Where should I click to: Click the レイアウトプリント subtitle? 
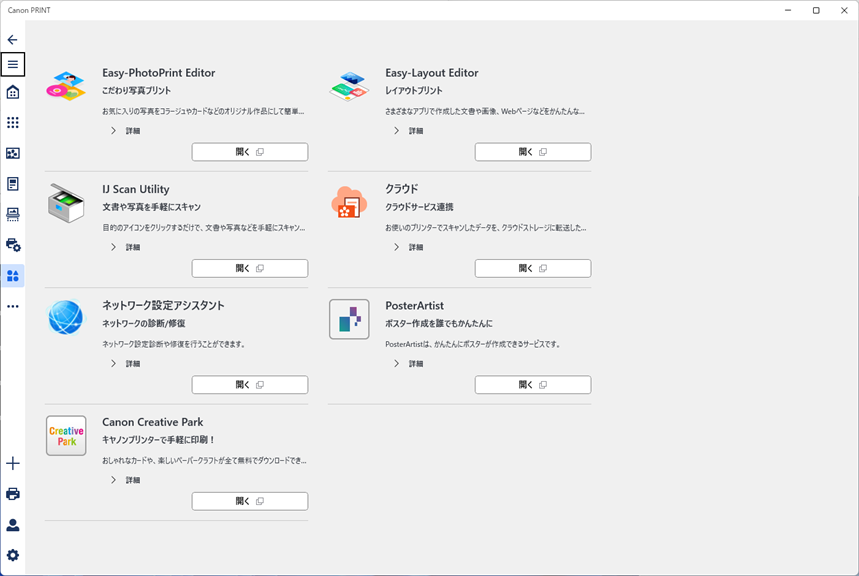pos(414,90)
